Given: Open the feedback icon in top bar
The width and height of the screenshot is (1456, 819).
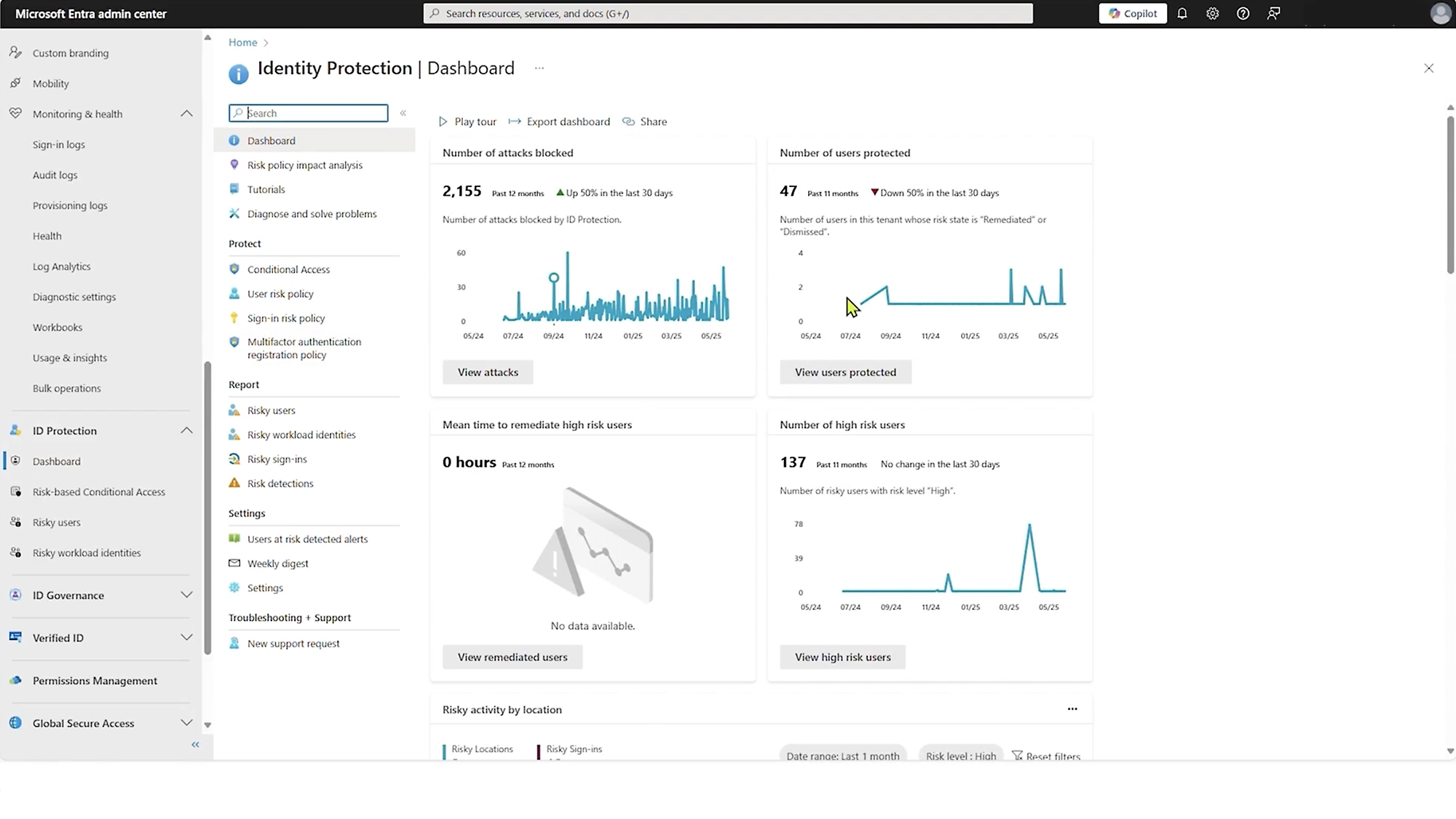Looking at the screenshot, I should 1273,13.
